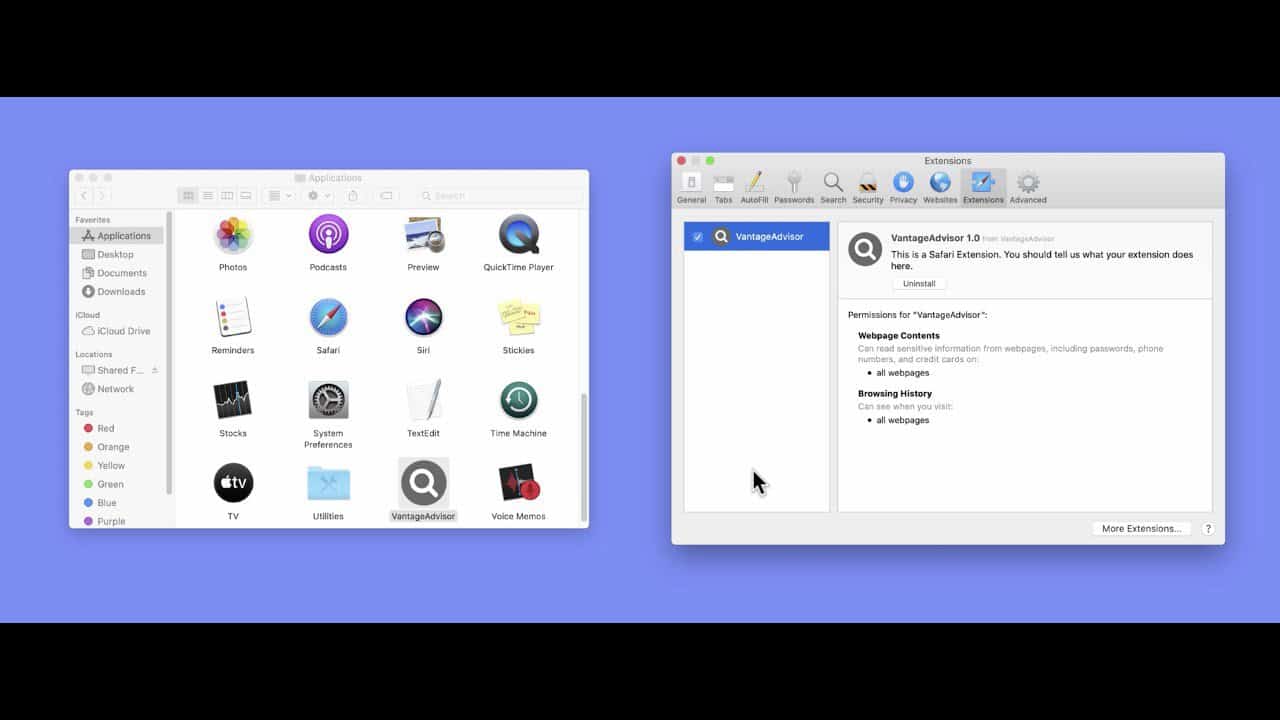Viewport: 1280px width, 720px height.
Task: Switch to the Extensions preferences tab
Action: click(983, 187)
